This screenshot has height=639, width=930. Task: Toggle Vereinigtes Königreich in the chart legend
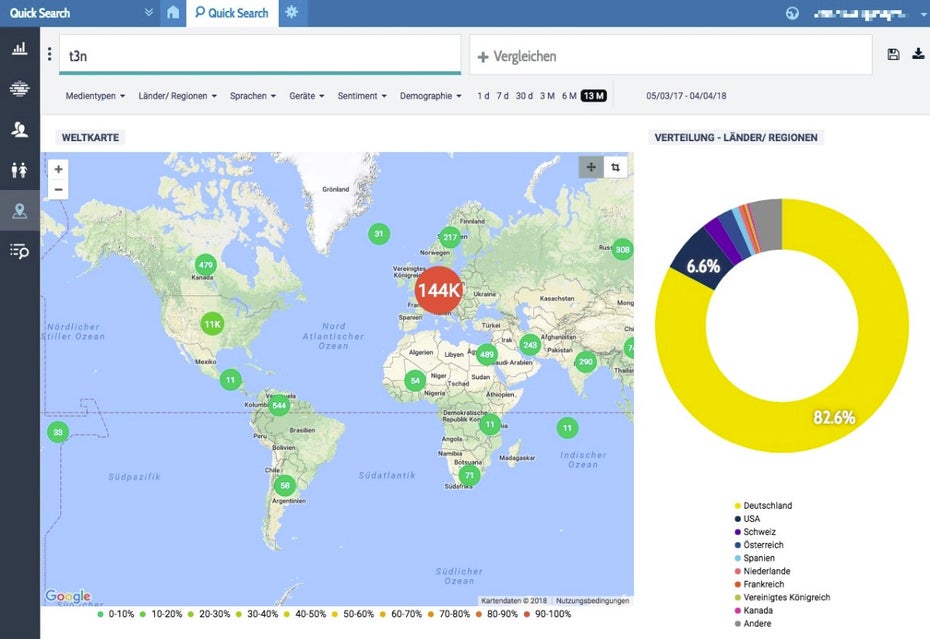(x=782, y=597)
